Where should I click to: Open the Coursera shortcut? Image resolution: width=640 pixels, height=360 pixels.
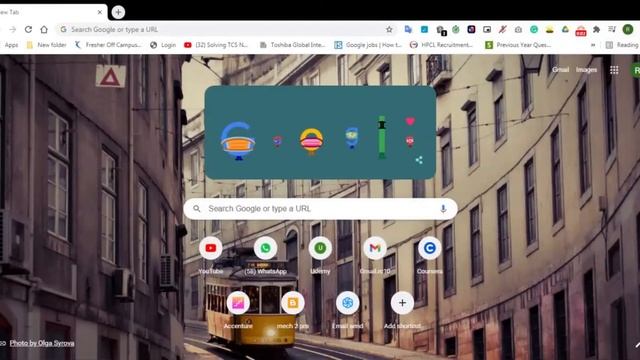[x=429, y=255]
